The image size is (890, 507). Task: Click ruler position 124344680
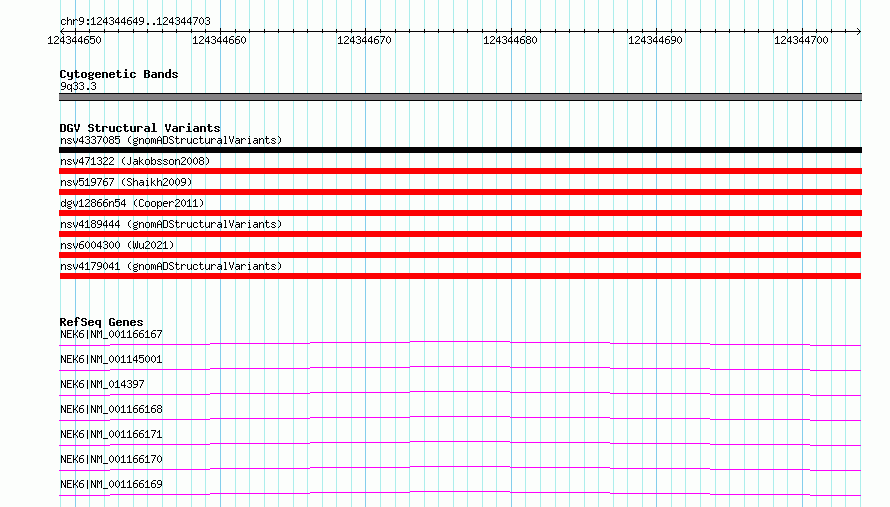pyautogui.click(x=510, y=40)
